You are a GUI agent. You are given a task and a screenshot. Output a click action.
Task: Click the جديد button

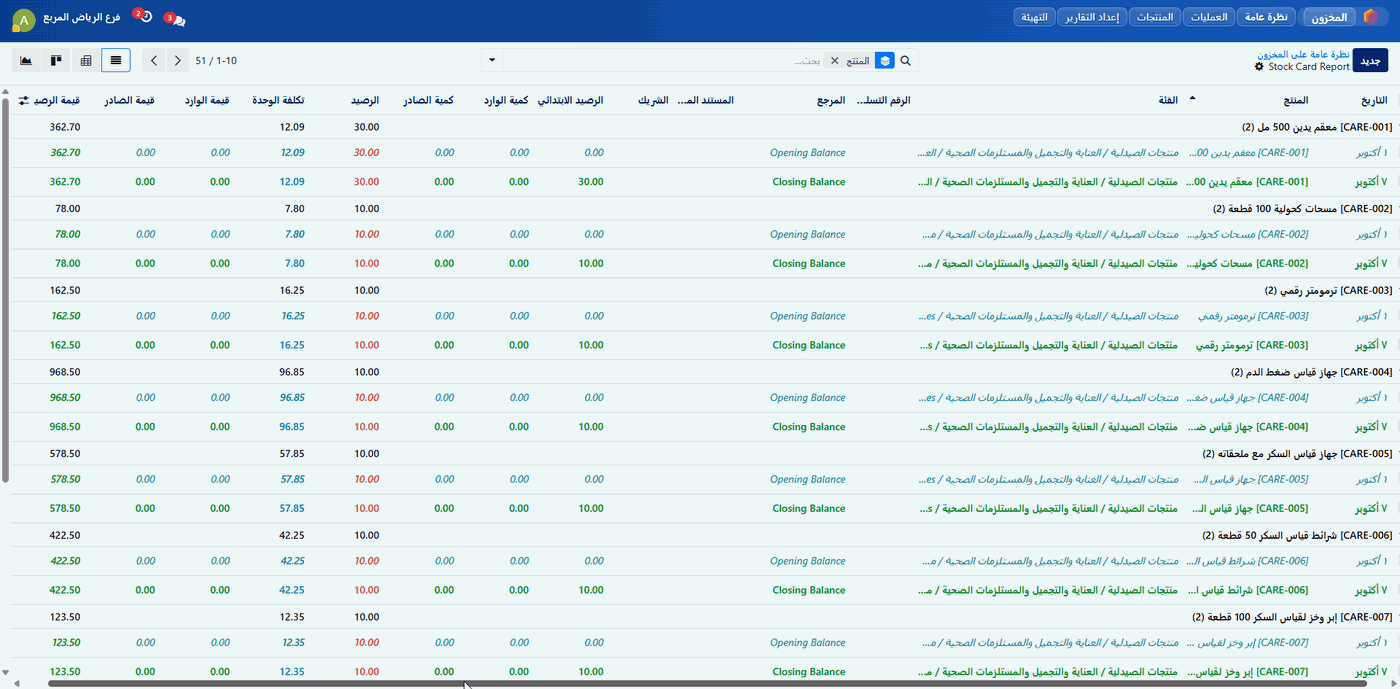click(x=1370, y=61)
